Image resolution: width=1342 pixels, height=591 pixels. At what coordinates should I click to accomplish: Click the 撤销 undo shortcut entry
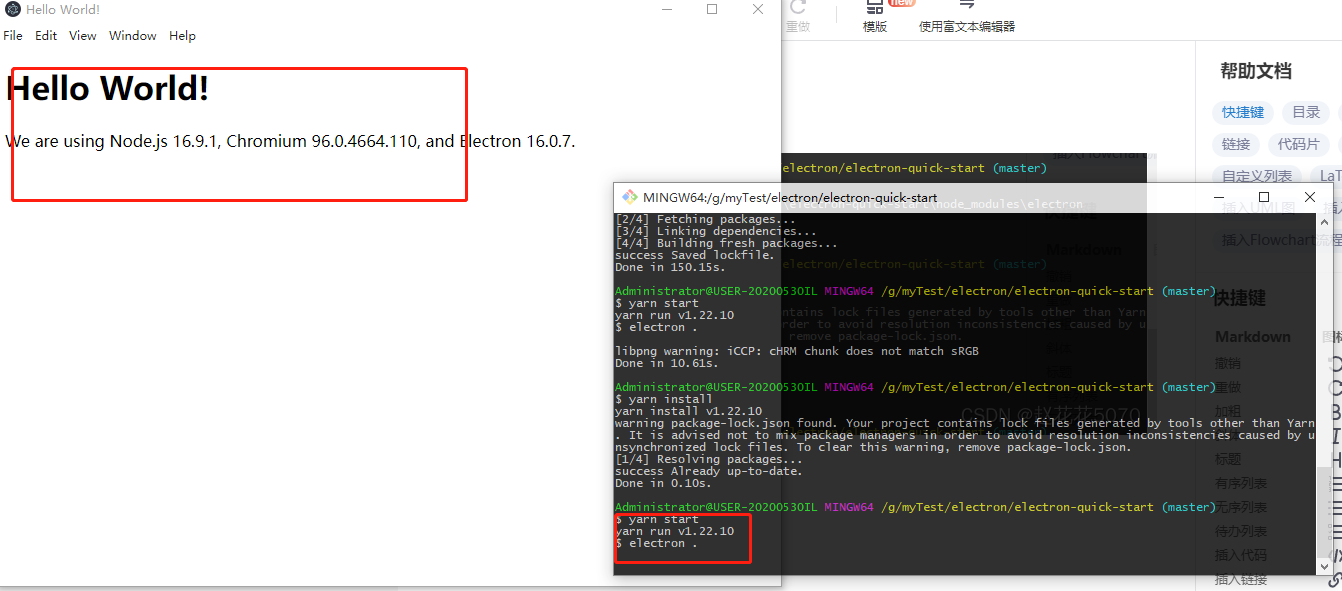(1228, 362)
